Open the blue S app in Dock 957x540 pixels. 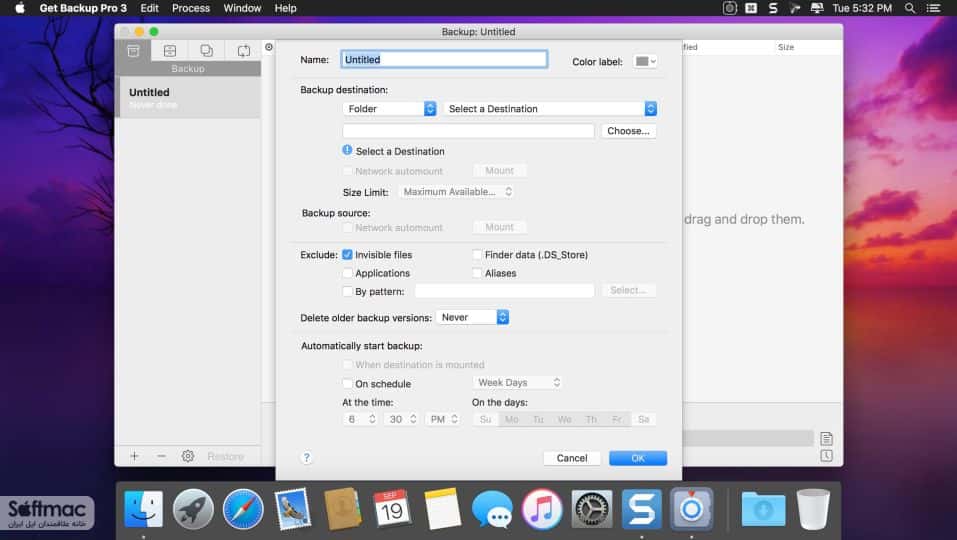pyautogui.click(x=641, y=509)
